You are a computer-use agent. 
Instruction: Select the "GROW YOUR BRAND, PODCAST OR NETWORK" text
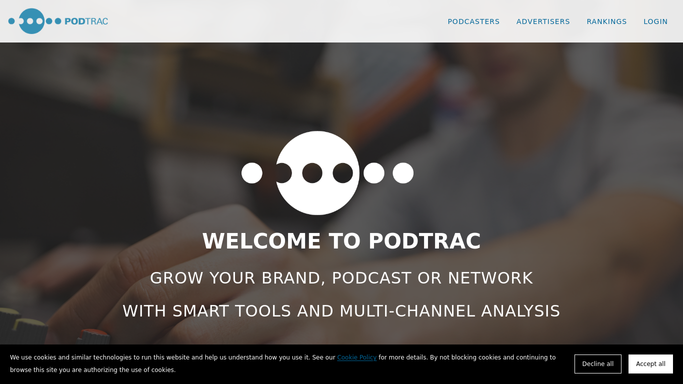[342, 278]
